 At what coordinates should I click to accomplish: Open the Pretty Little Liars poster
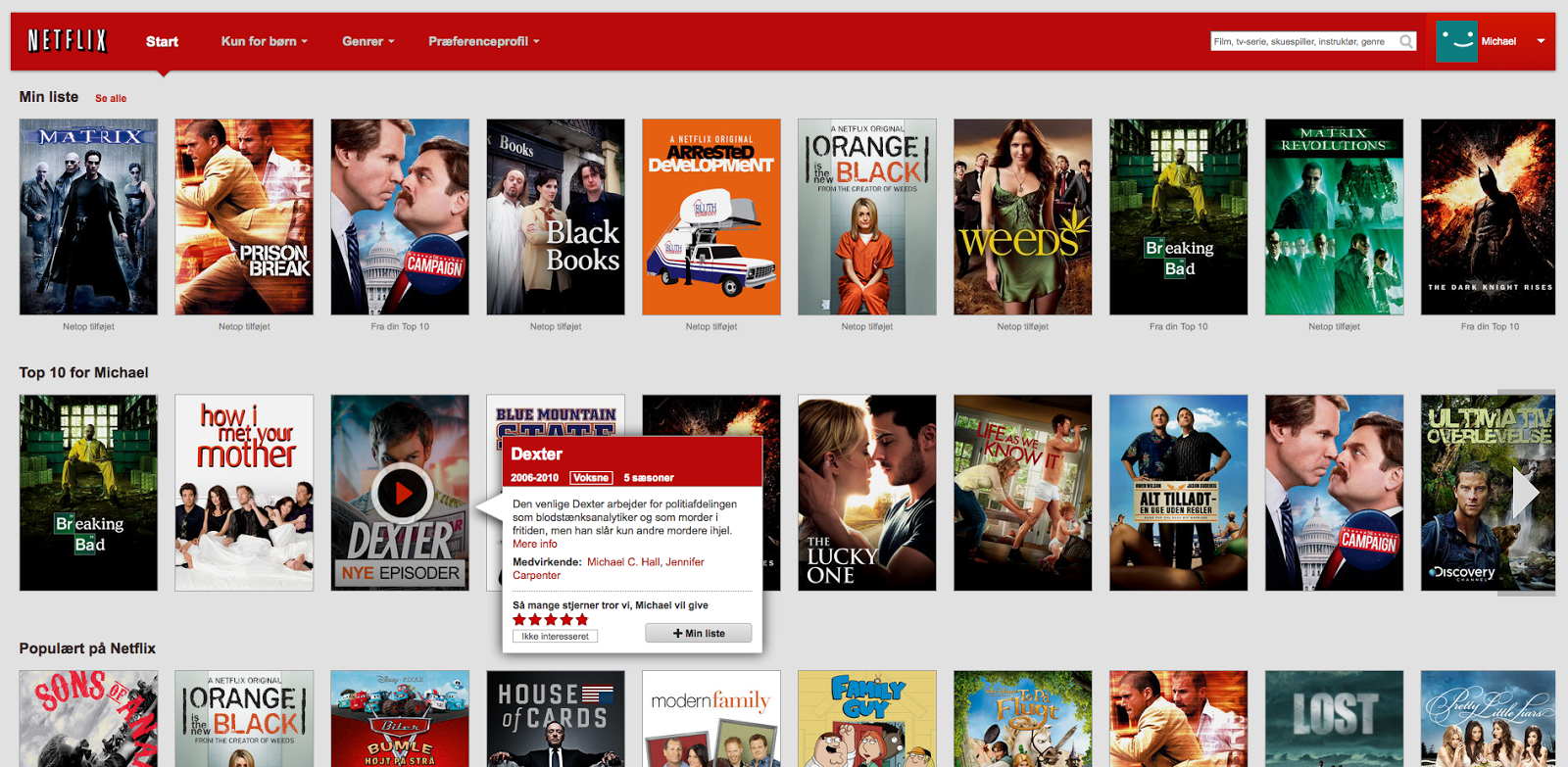pyautogui.click(x=1489, y=719)
